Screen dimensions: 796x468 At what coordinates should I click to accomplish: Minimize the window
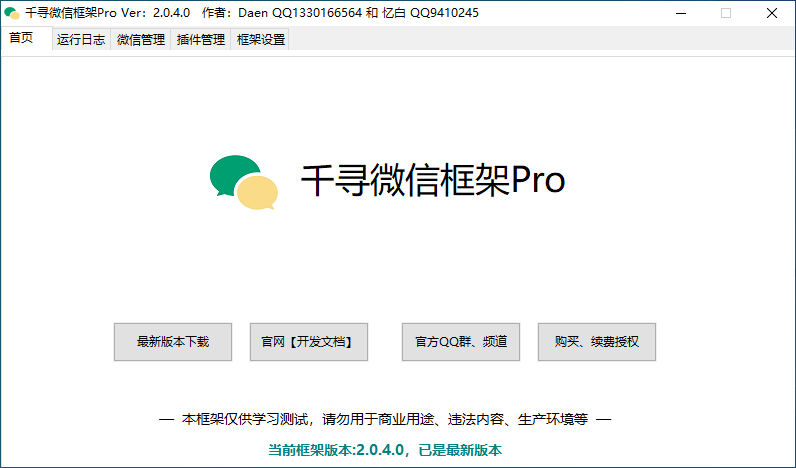point(681,13)
